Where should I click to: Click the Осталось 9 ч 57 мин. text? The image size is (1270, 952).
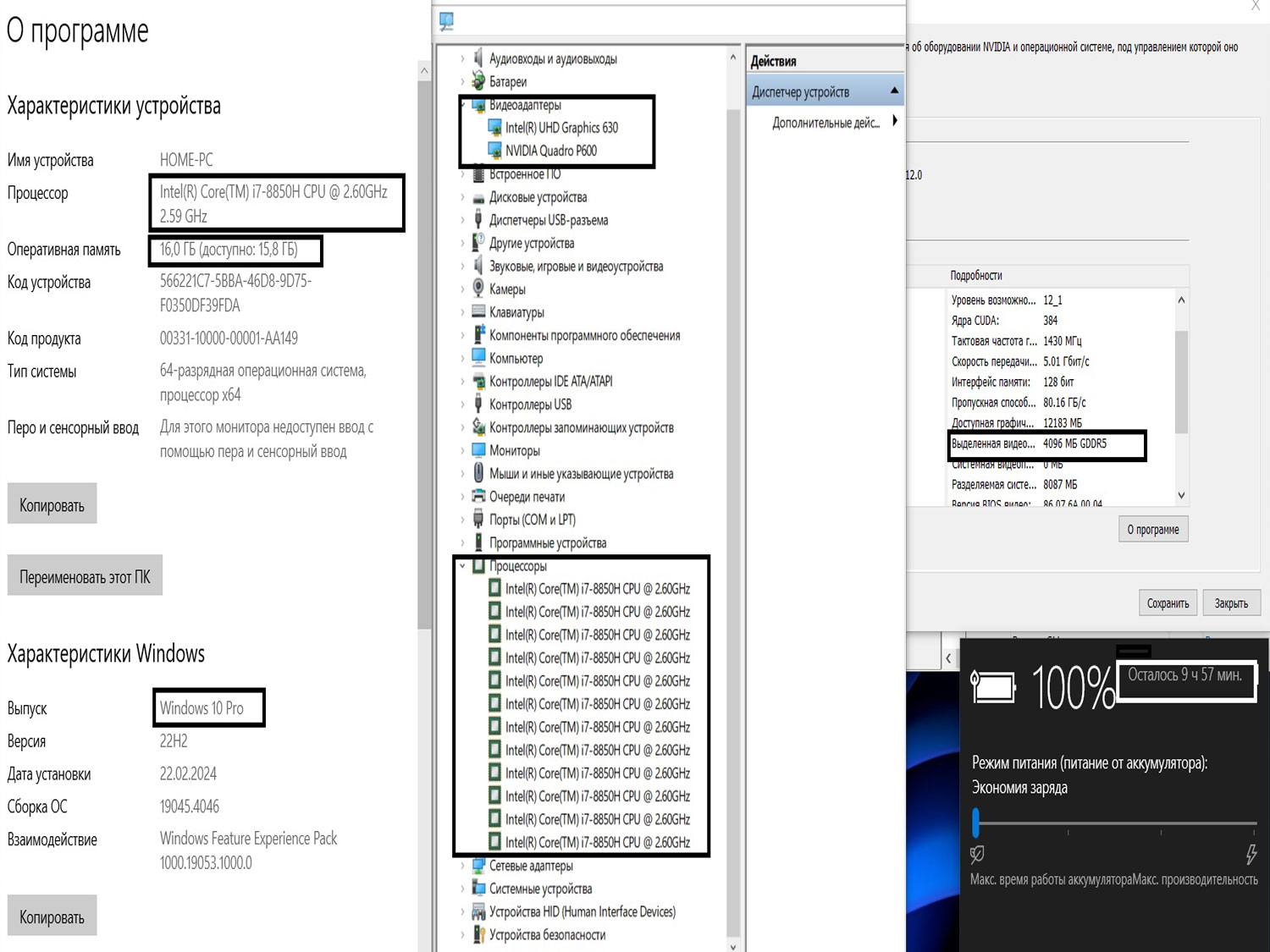click(1184, 675)
